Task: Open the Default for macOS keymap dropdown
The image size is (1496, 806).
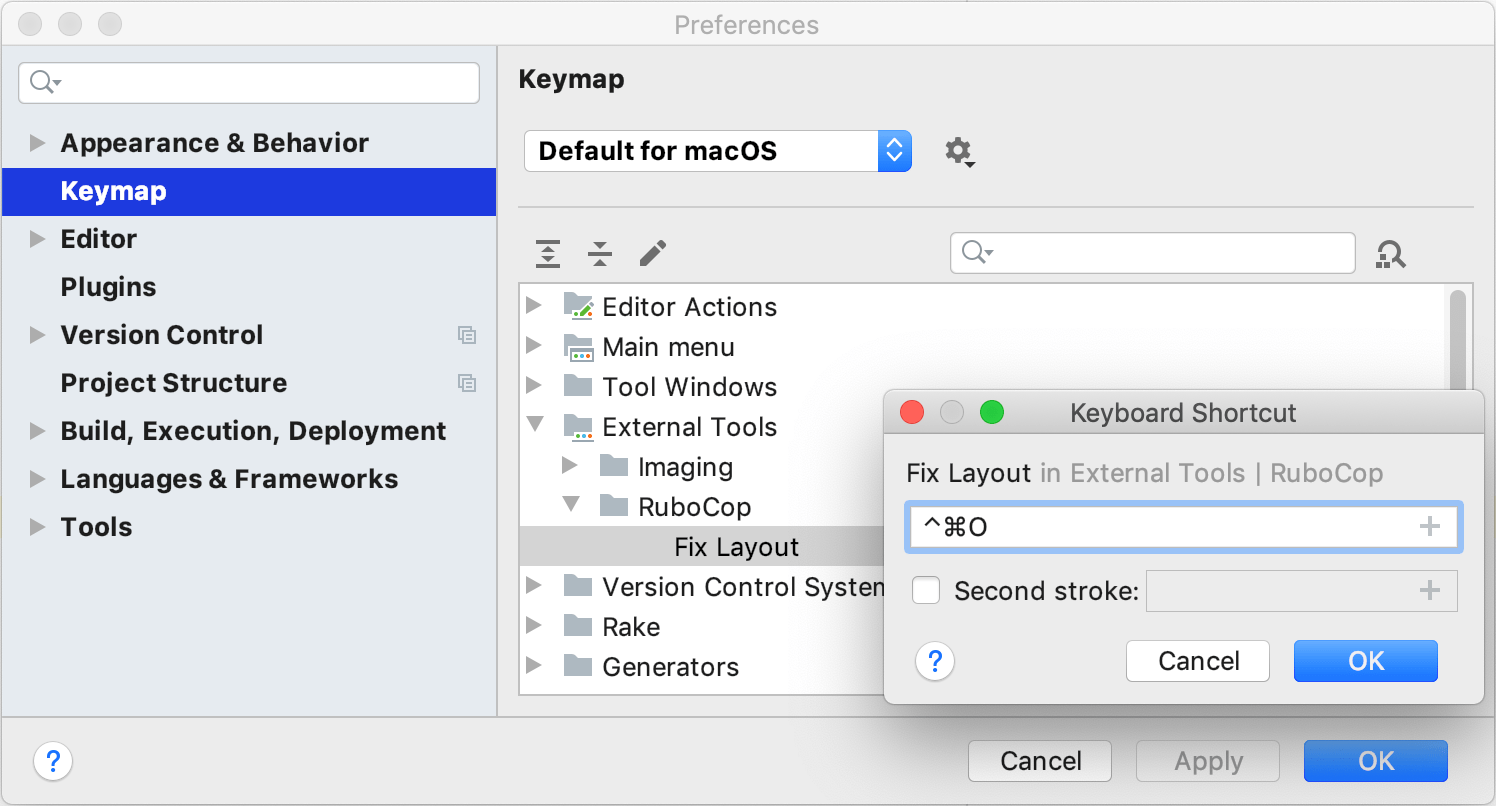Action: (x=716, y=151)
